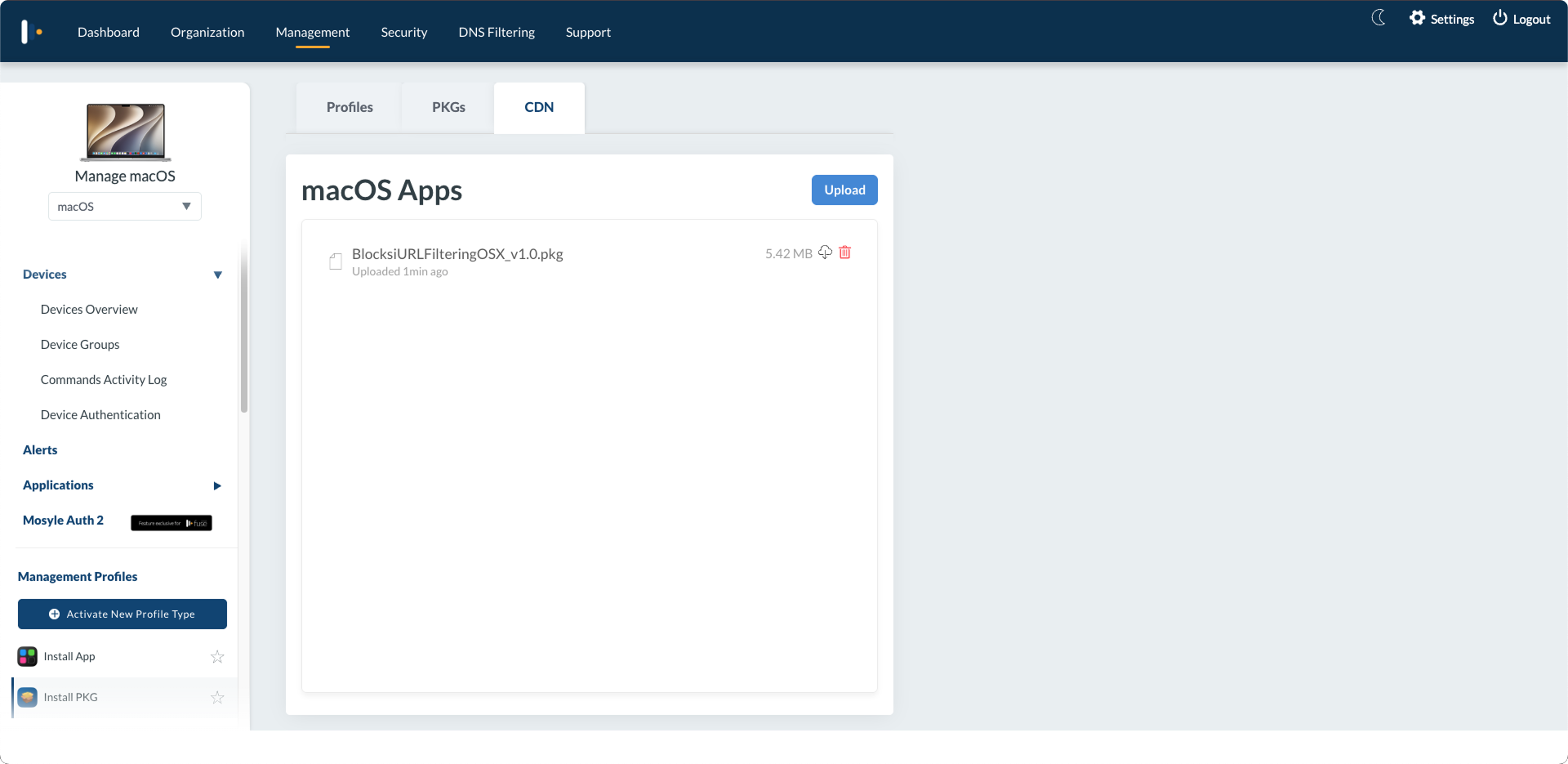This screenshot has width=1568, height=764.
Task: Click the file icon beside BlocksiURLFilteringOSX
Action: point(336,261)
